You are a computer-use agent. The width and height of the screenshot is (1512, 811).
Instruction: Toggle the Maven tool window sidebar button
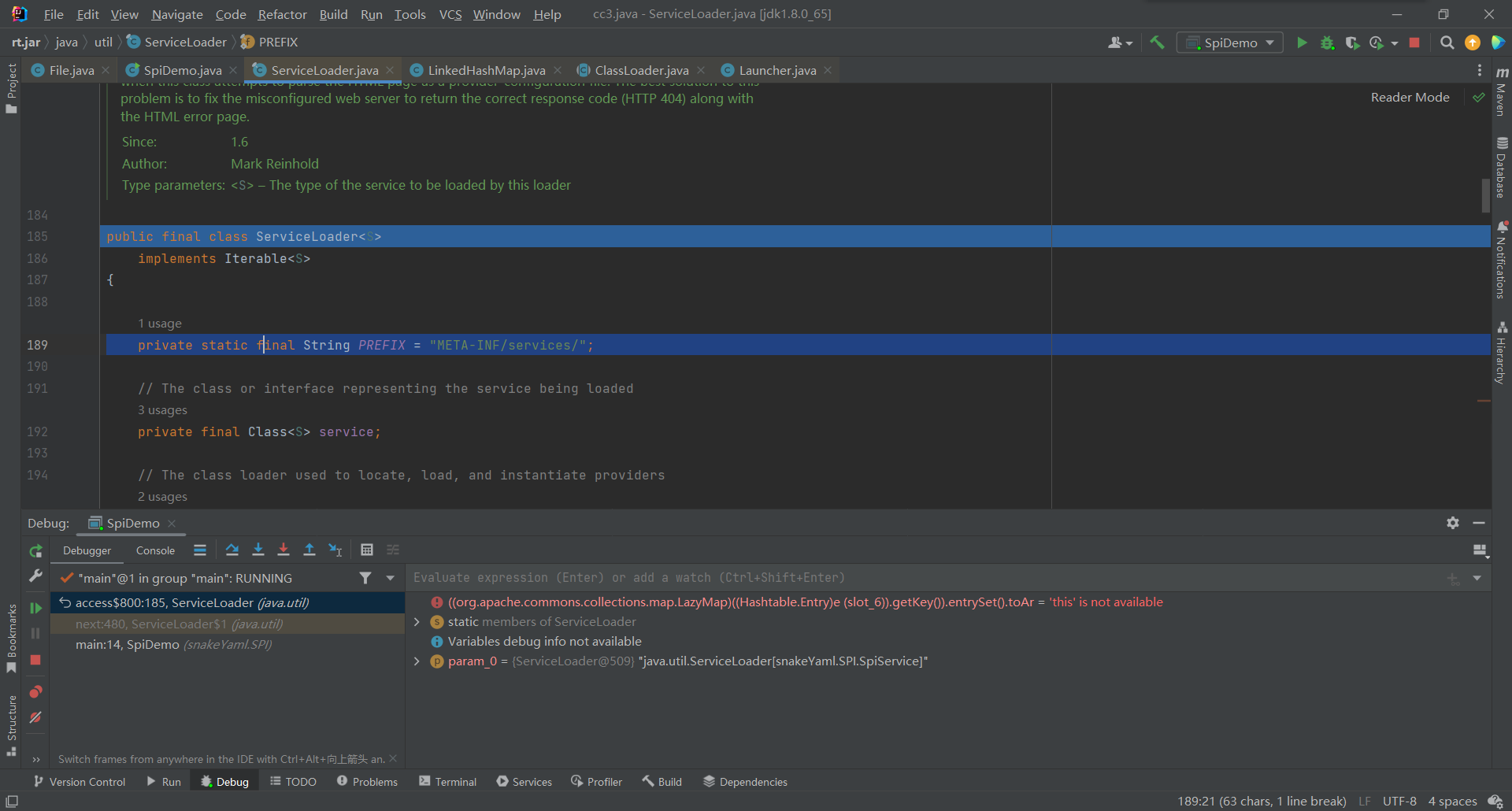1501,93
